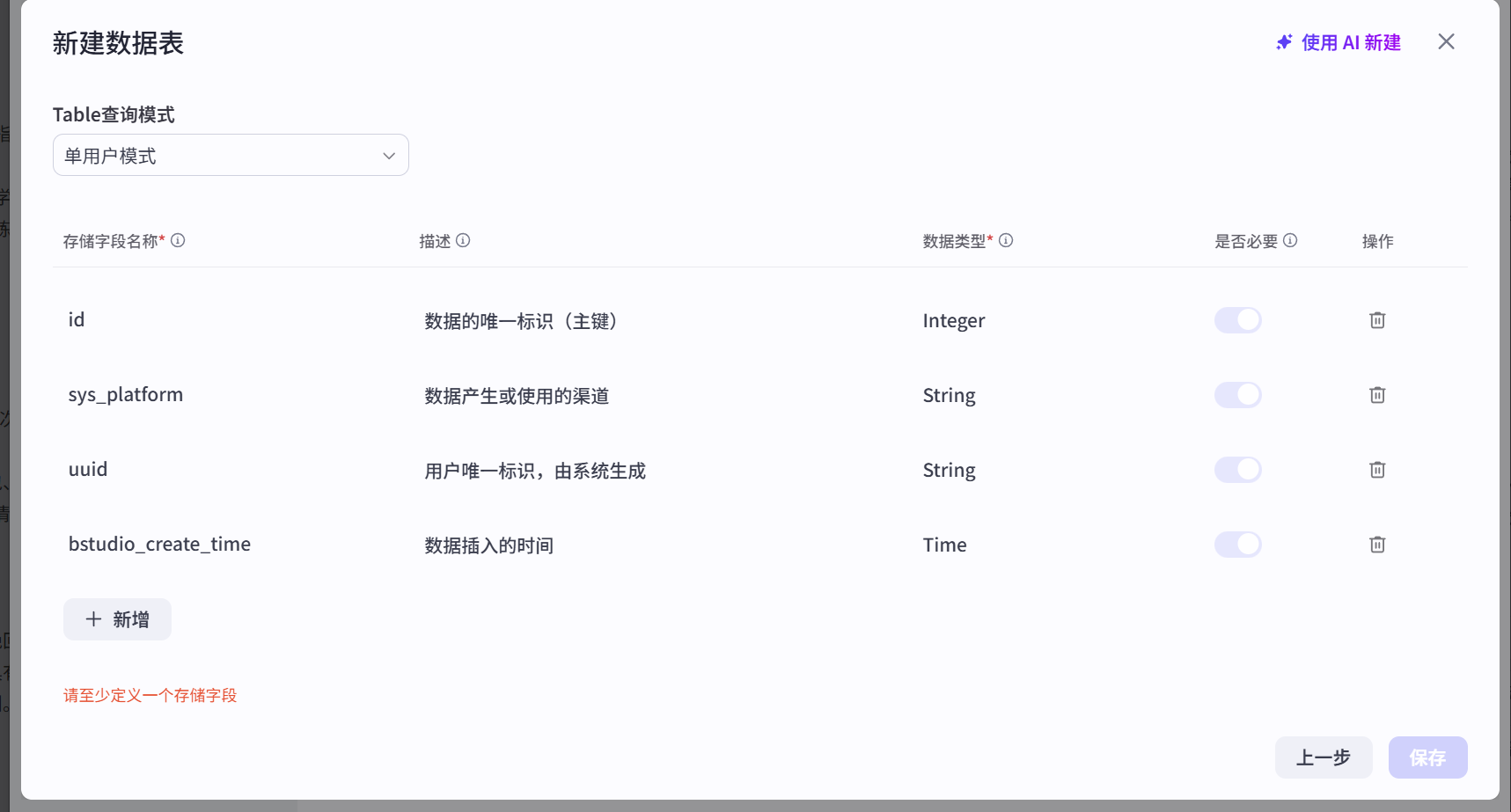This screenshot has height=812, width=1511.
Task: Delete the uuid field row
Action: click(1377, 470)
